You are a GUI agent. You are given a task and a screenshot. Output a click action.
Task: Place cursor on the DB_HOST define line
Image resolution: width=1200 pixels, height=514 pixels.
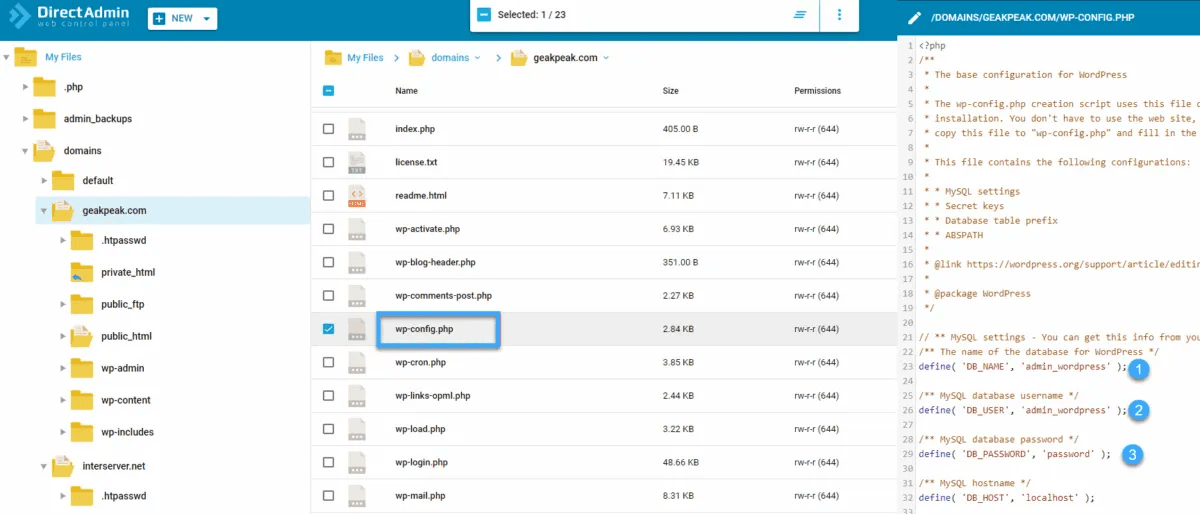(1006, 497)
